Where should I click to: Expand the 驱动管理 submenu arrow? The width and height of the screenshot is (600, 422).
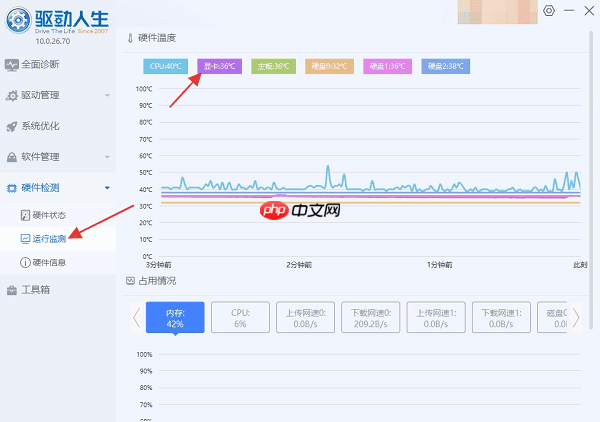tap(107, 96)
